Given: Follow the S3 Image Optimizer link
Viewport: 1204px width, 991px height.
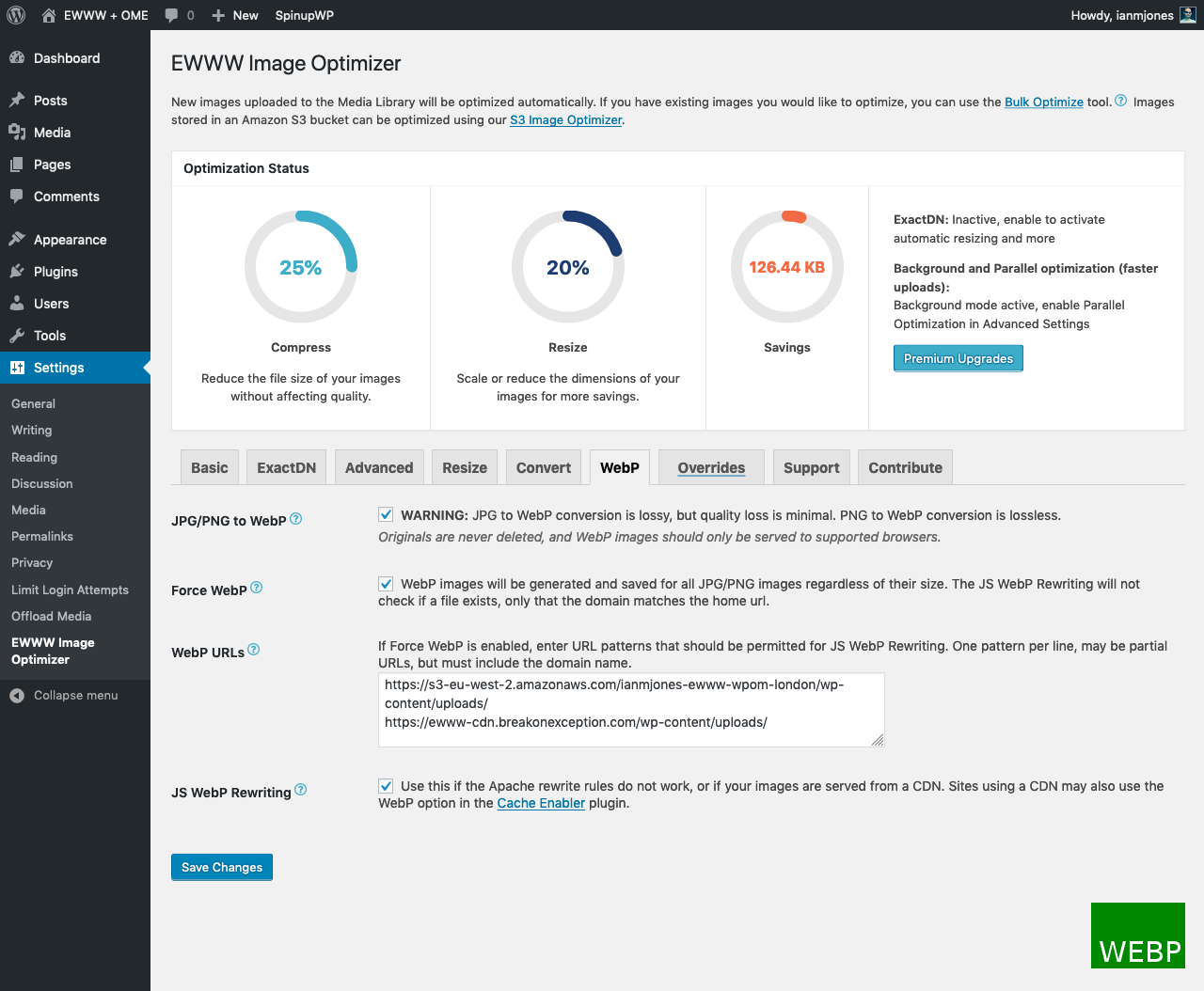Looking at the screenshot, I should click(566, 119).
